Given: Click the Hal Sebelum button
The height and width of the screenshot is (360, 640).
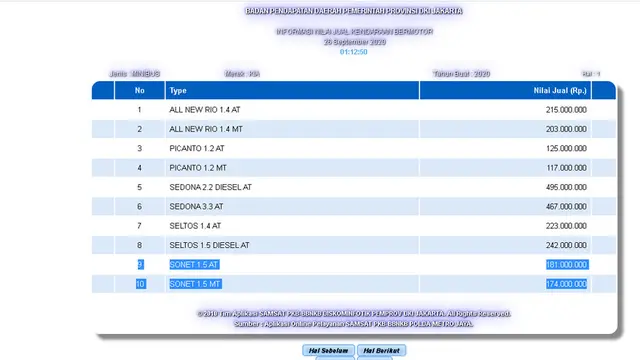Looking at the screenshot, I should coord(328,351).
